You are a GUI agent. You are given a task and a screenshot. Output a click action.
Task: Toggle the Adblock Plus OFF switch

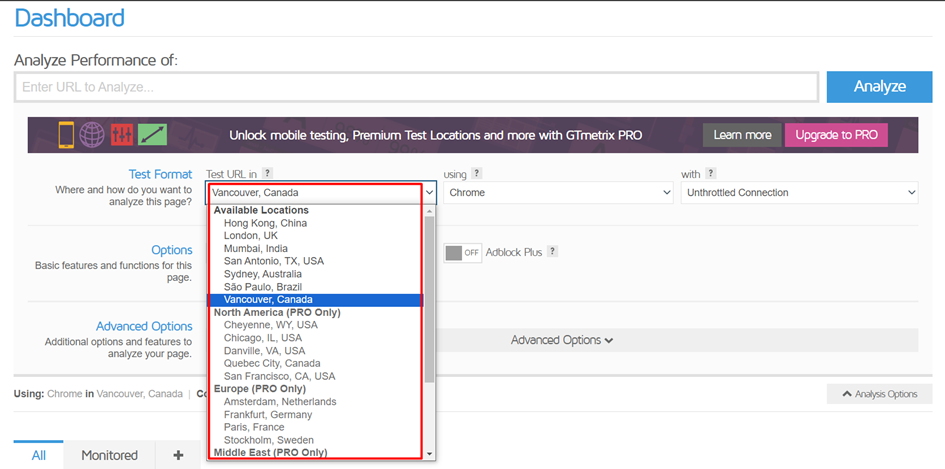[463, 252]
